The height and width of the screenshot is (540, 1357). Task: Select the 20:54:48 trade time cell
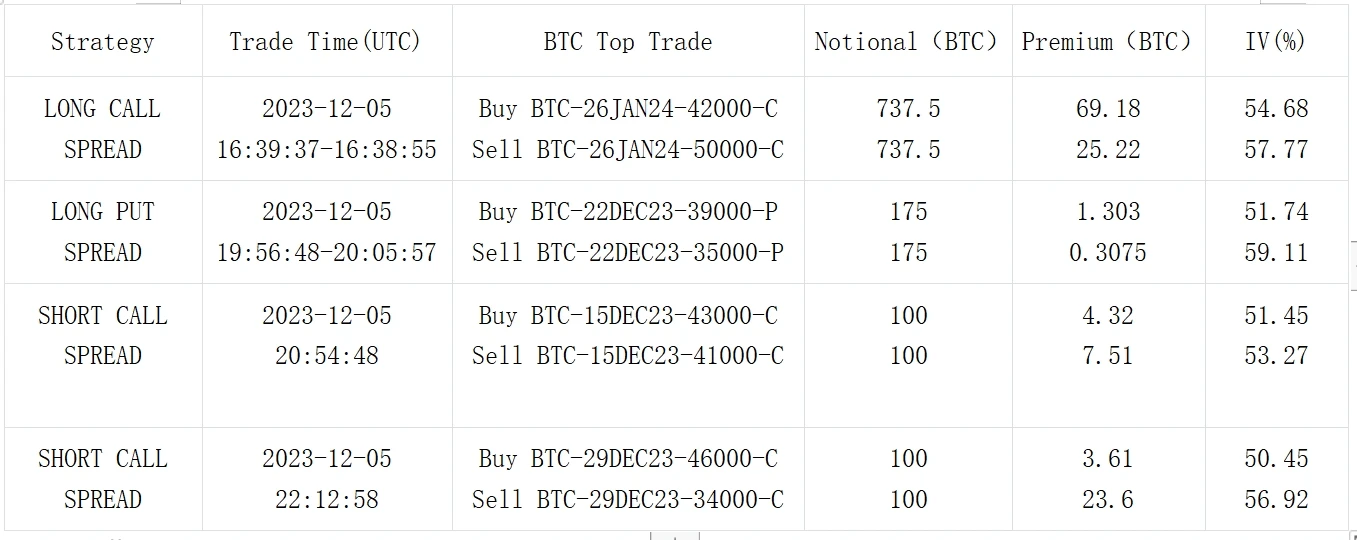pyautogui.click(x=327, y=356)
